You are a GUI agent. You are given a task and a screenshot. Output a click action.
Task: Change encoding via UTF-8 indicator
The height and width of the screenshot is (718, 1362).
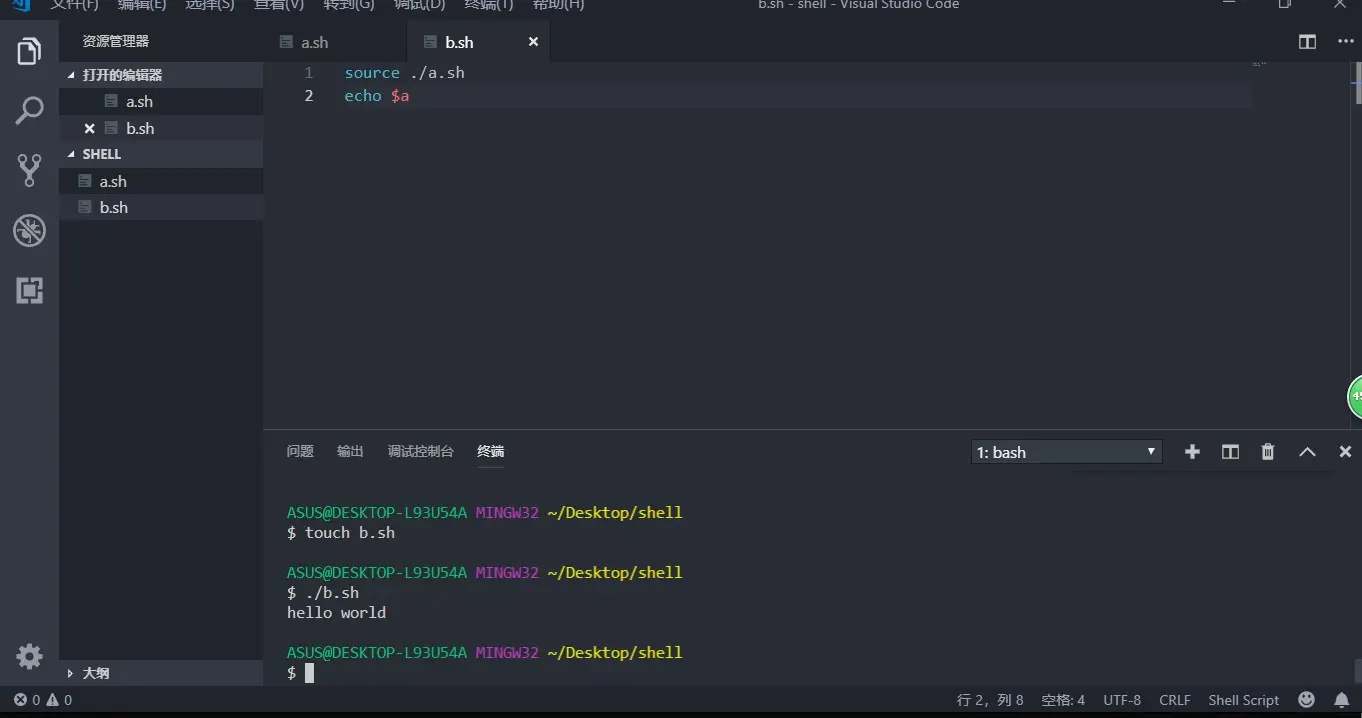click(x=1122, y=700)
